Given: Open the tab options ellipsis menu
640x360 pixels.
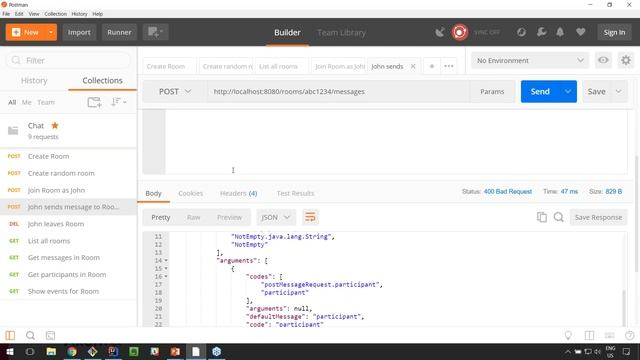Looking at the screenshot, I should (449, 66).
